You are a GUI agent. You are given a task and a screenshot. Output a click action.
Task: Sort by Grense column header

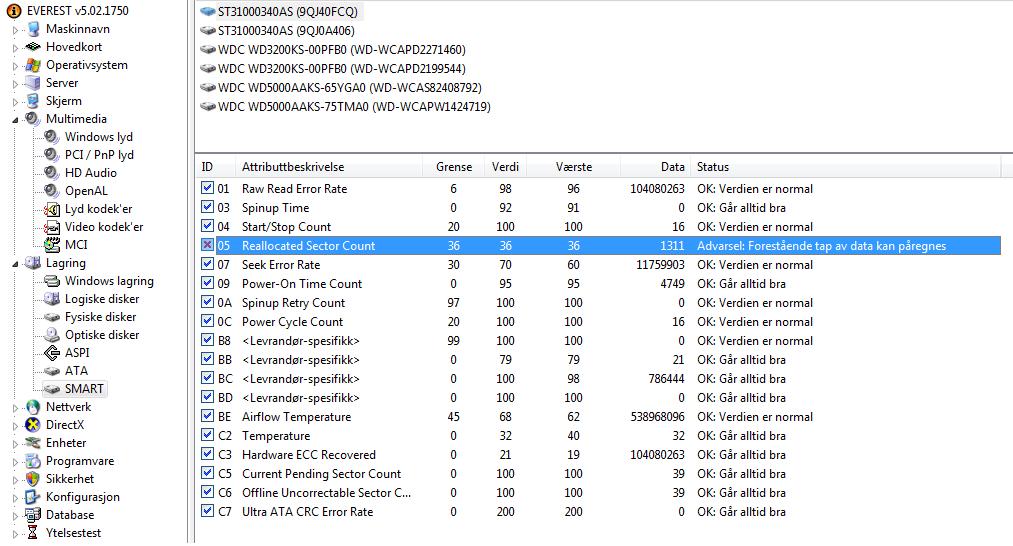coord(454,167)
